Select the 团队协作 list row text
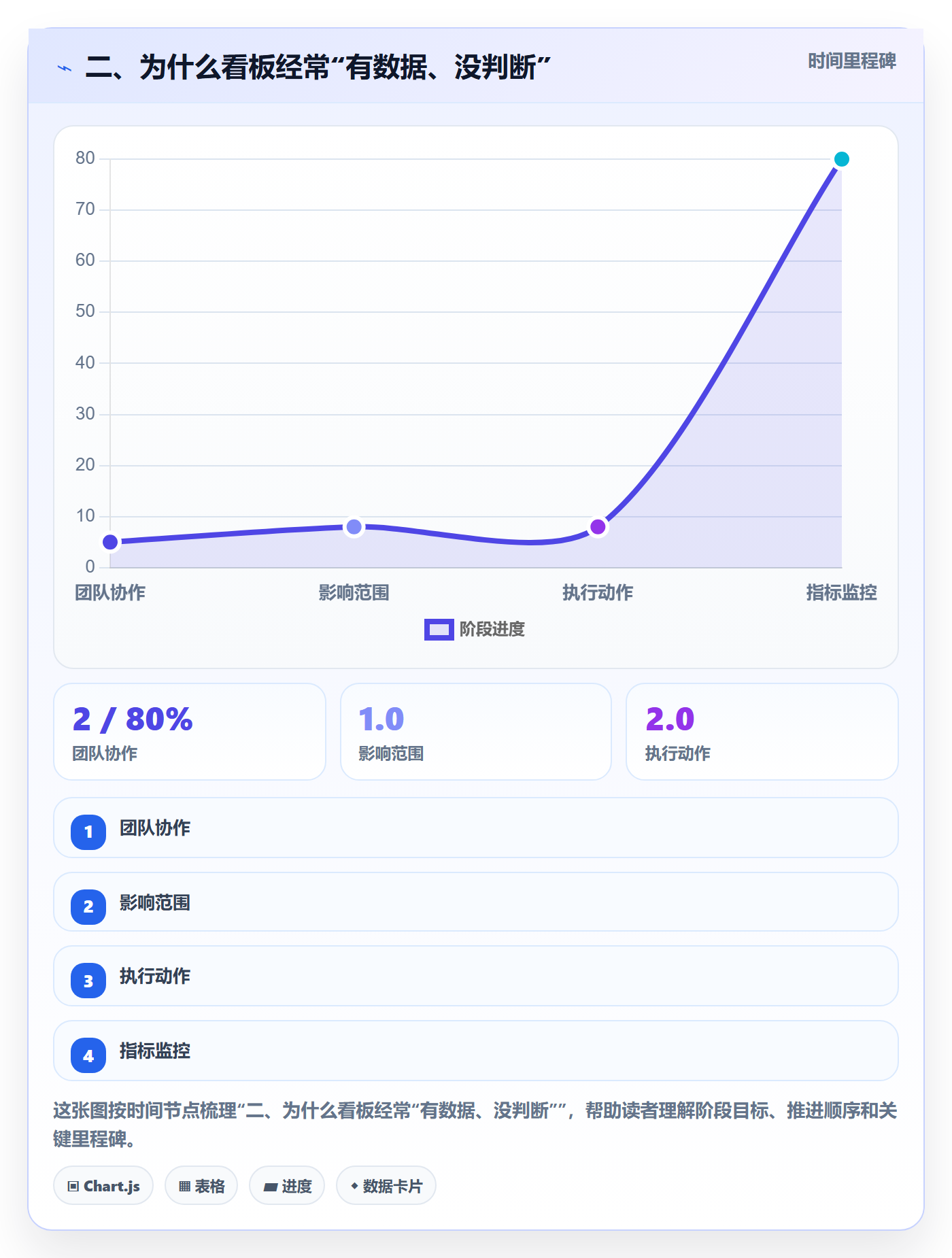This screenshot has width=952, height=1258. (155, 828)
